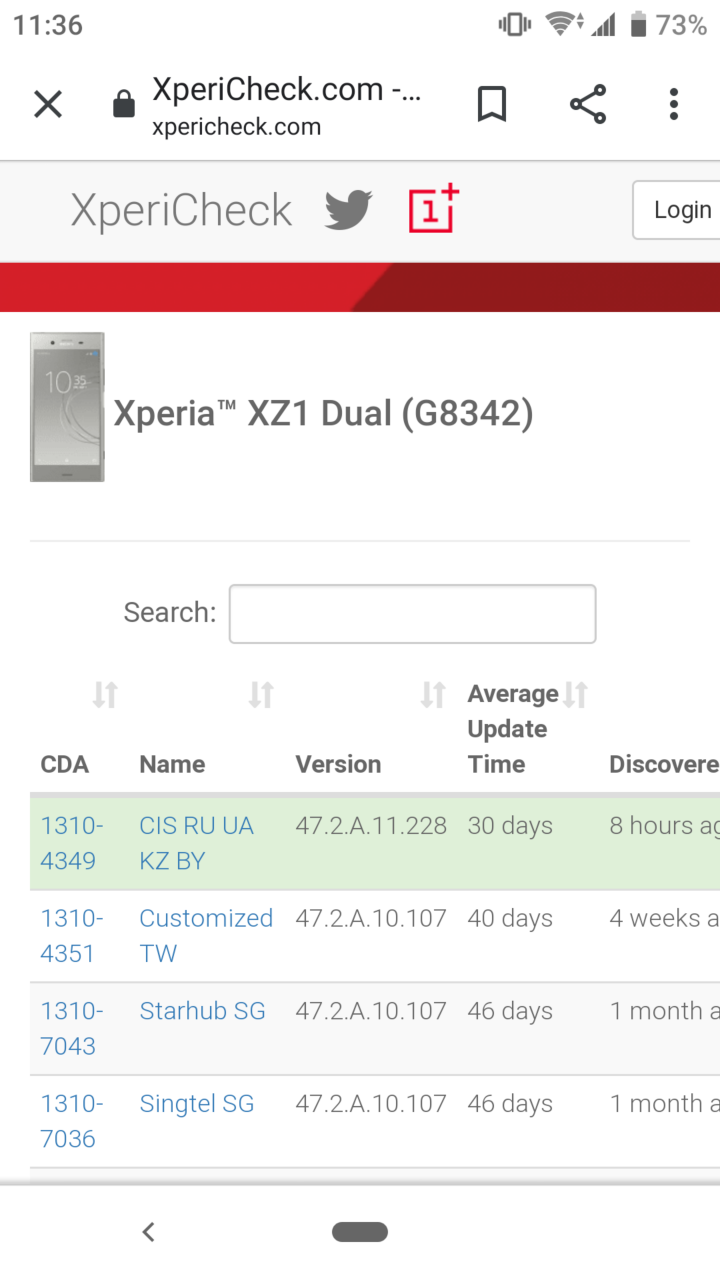Viewport: 720px width, 1280px height.
Task: Open the Starhub SG link
Action: coord(202,1011)
